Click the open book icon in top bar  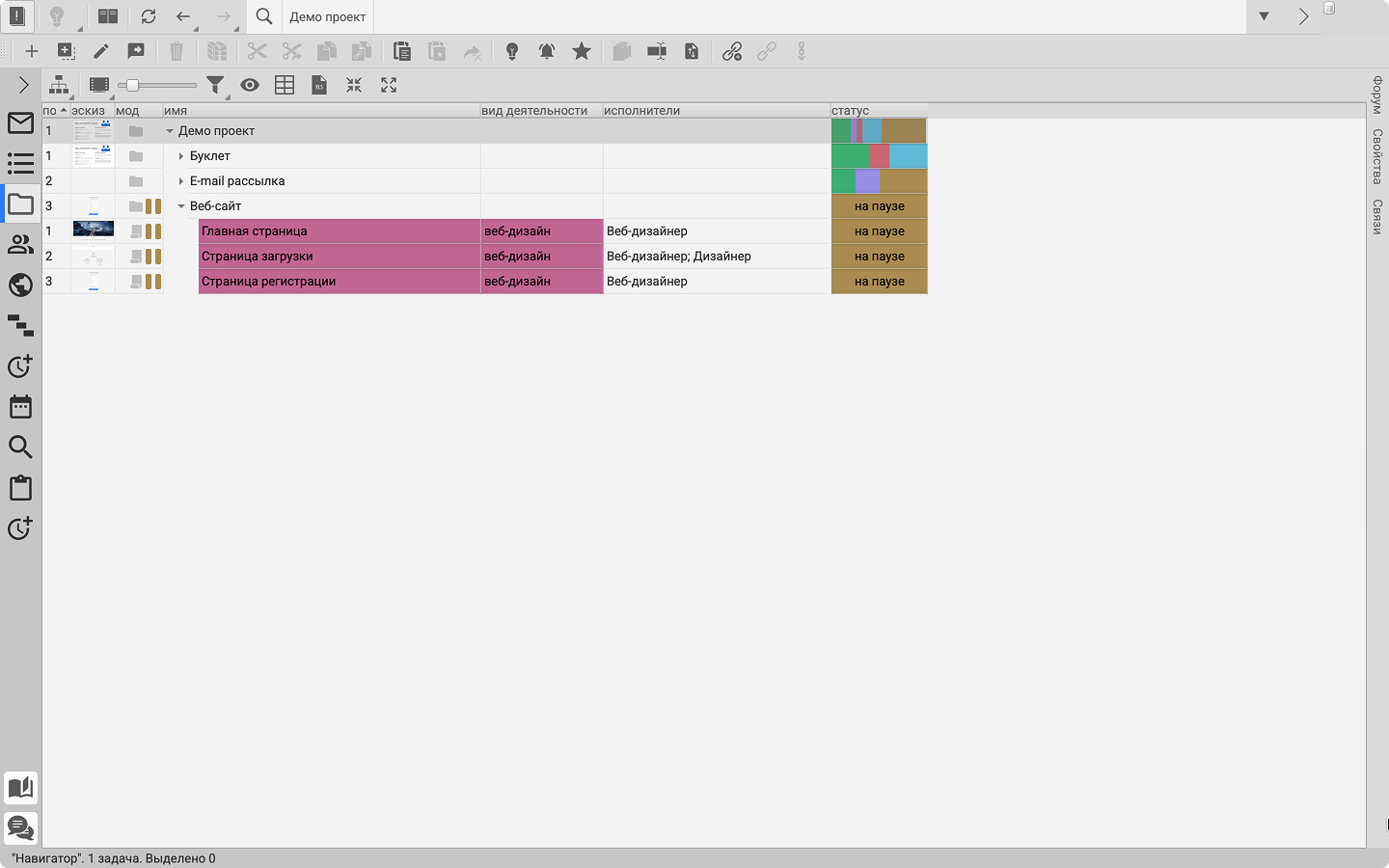[108, 16]
